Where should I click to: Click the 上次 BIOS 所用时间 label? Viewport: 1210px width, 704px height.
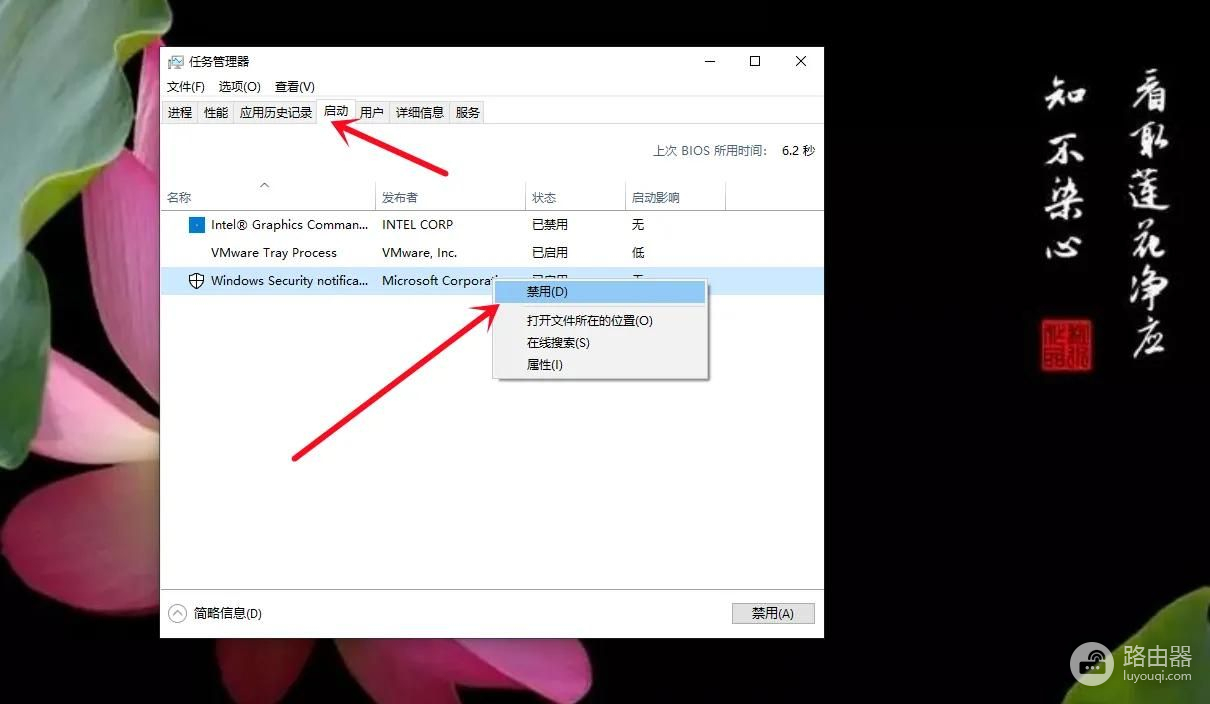[x=711, y=151]
